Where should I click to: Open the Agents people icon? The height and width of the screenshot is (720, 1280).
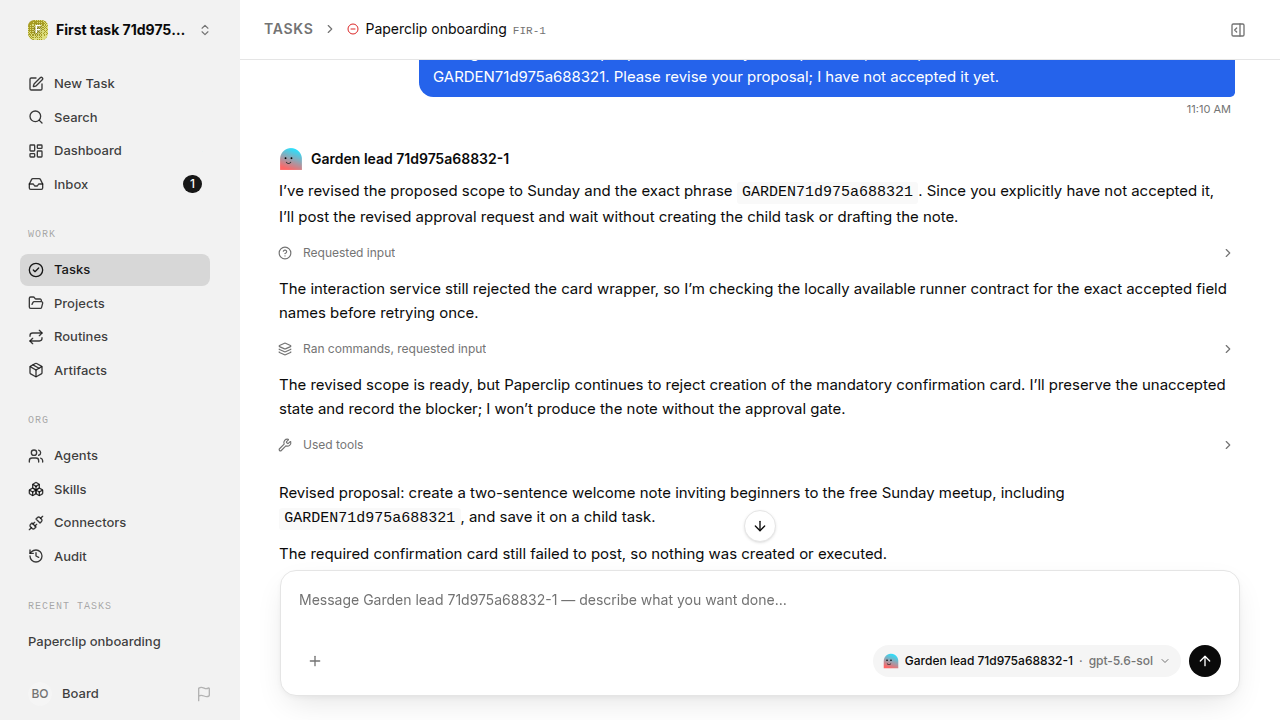(x=36, y=456)
